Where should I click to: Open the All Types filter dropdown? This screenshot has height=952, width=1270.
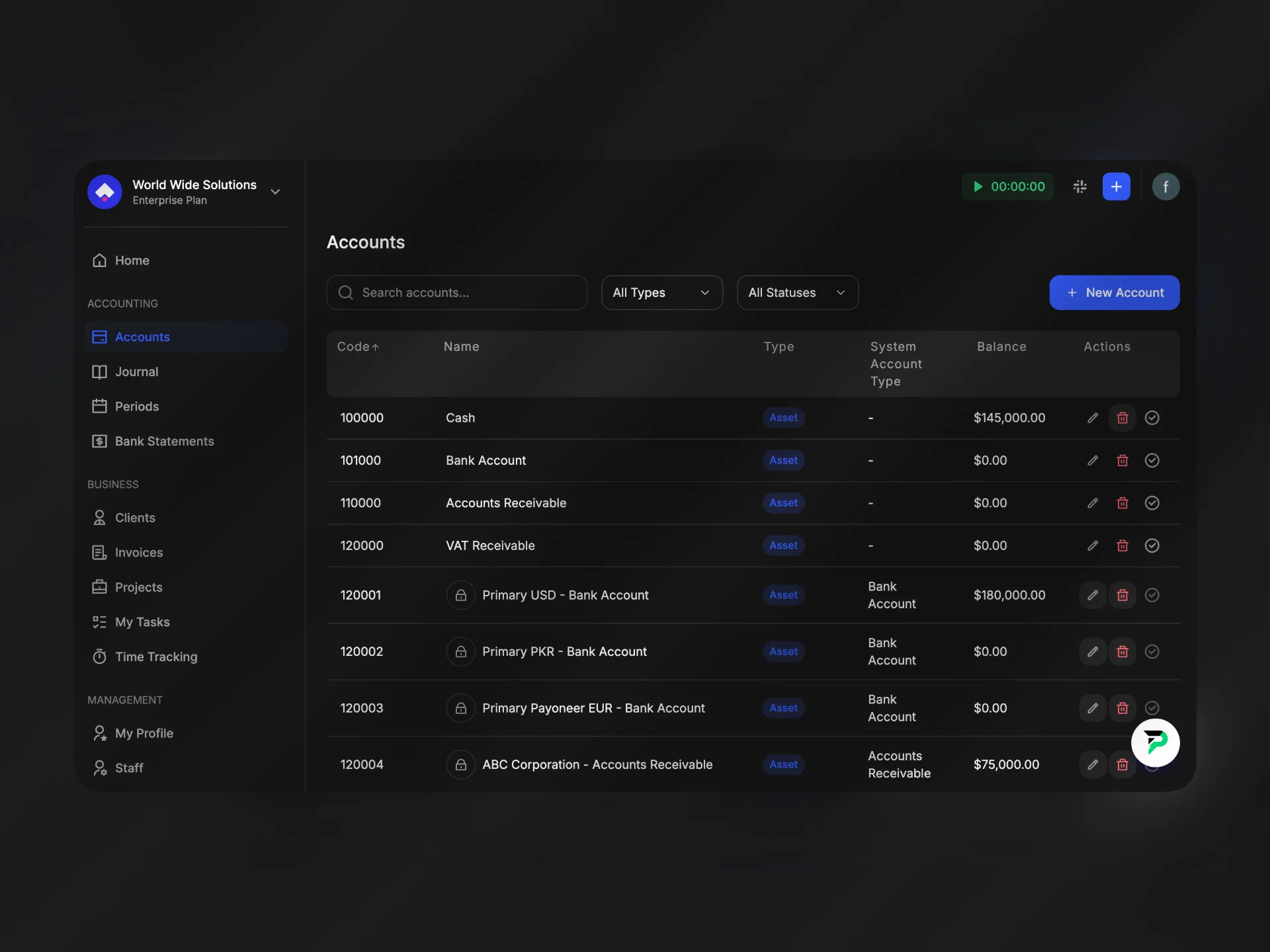click(661, 292)
